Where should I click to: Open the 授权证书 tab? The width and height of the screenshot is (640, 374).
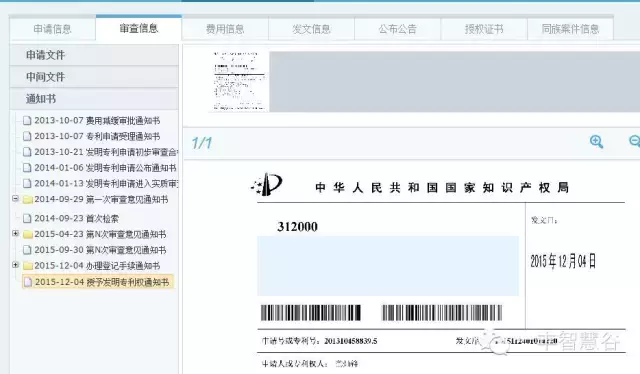click(x=484, y=29)
